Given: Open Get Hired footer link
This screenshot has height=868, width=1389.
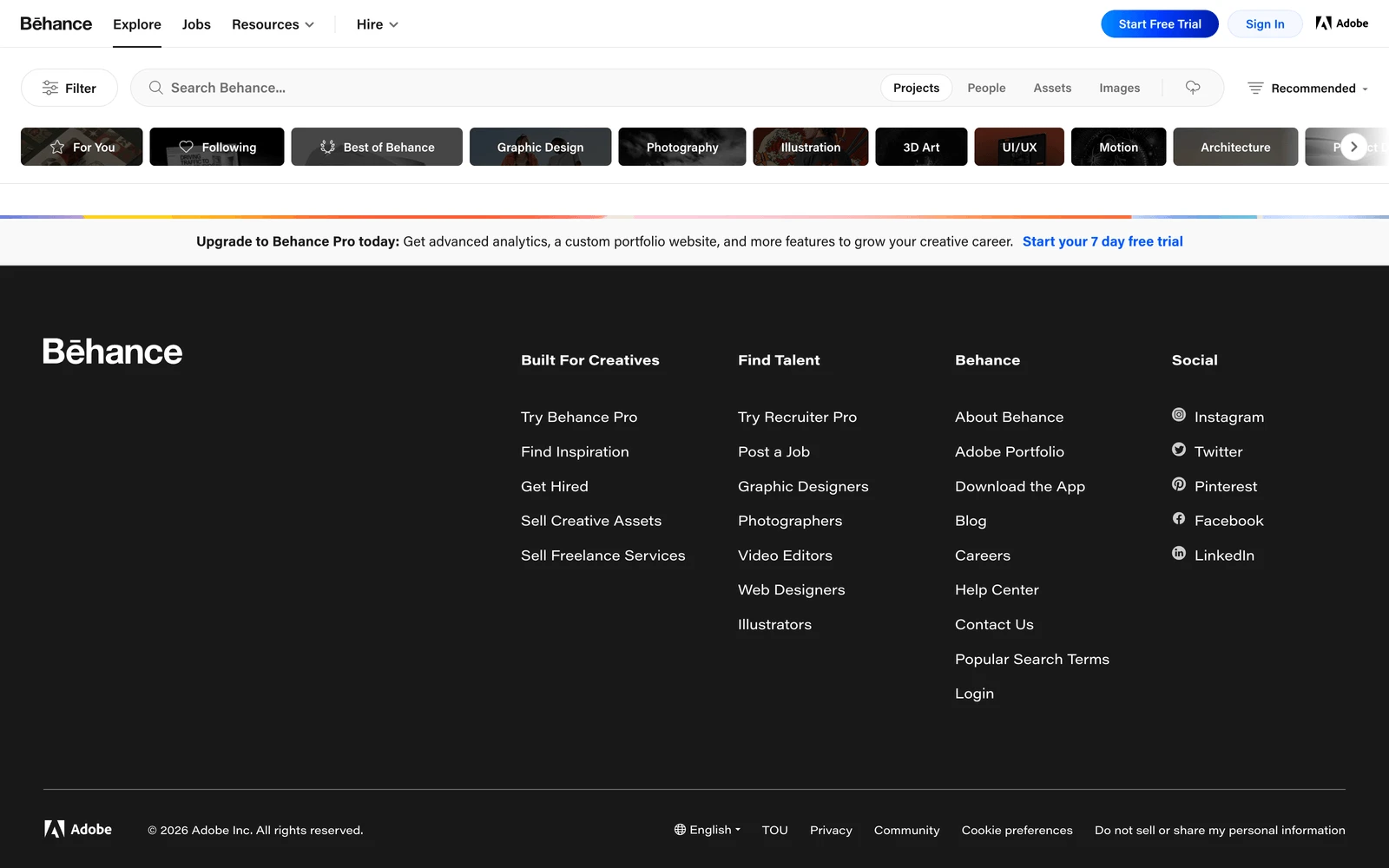Looking at the screenshot, I should click(x=555, y=486).
